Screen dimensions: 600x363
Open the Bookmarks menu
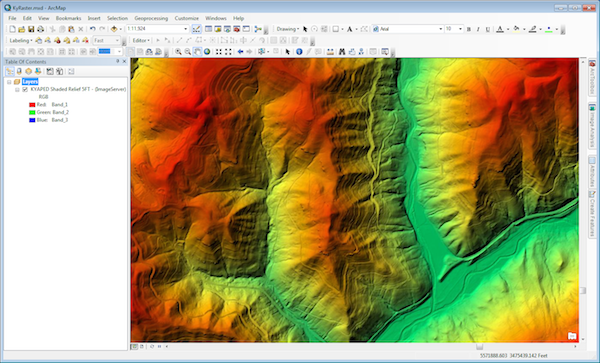[x=68, y=18]
